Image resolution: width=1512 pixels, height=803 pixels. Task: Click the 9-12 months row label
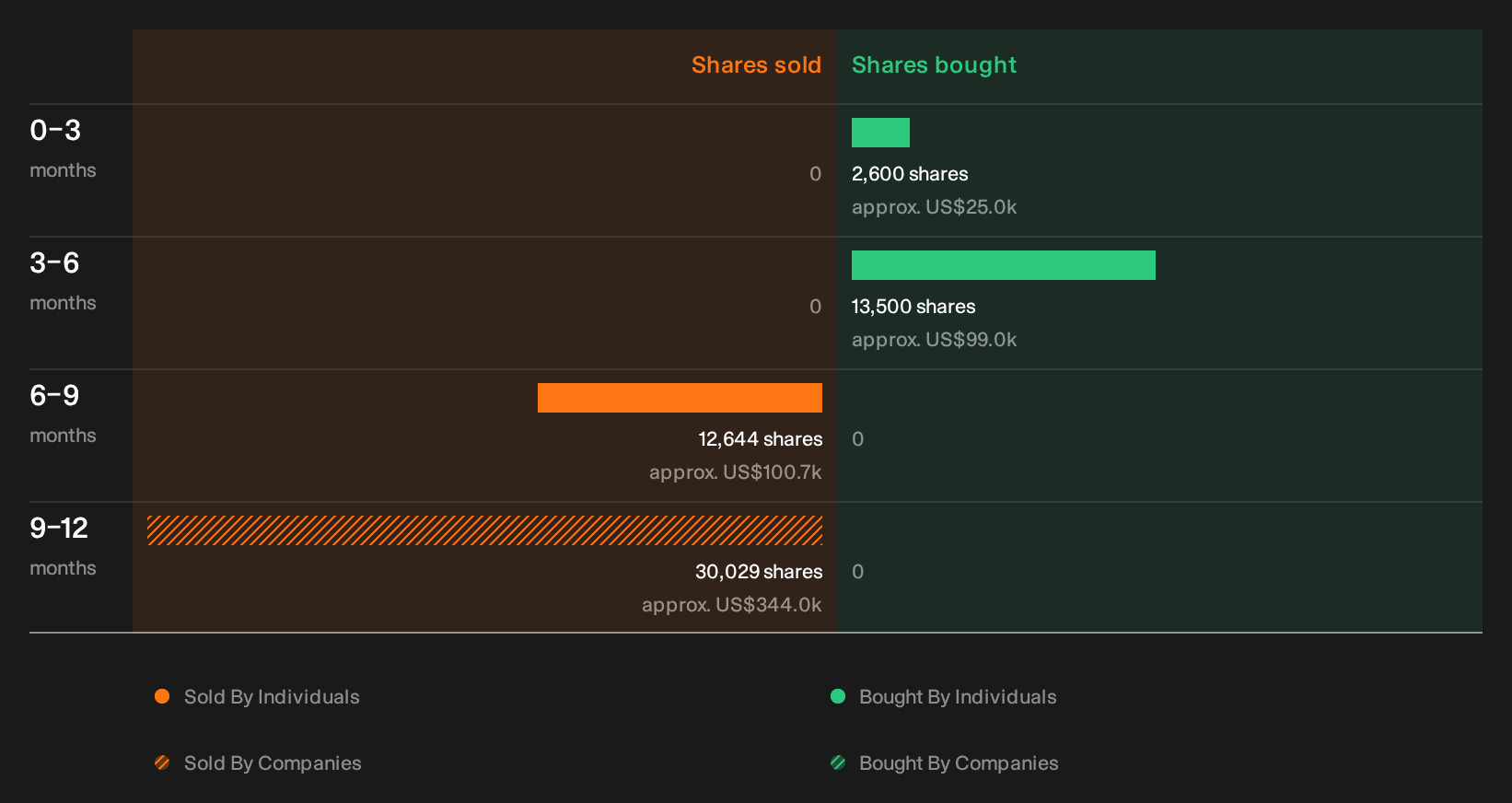pos(63,546)
